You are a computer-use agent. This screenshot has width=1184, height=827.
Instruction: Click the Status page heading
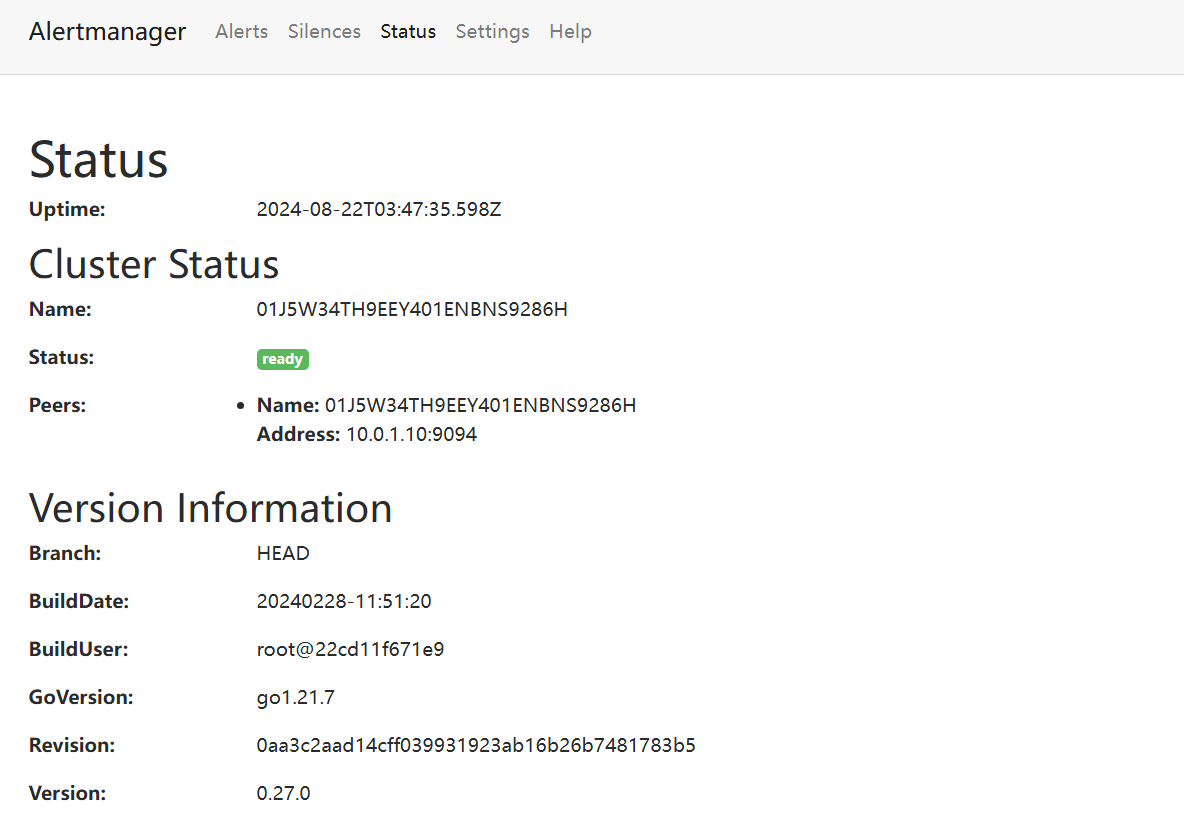[x=98, y=158]
